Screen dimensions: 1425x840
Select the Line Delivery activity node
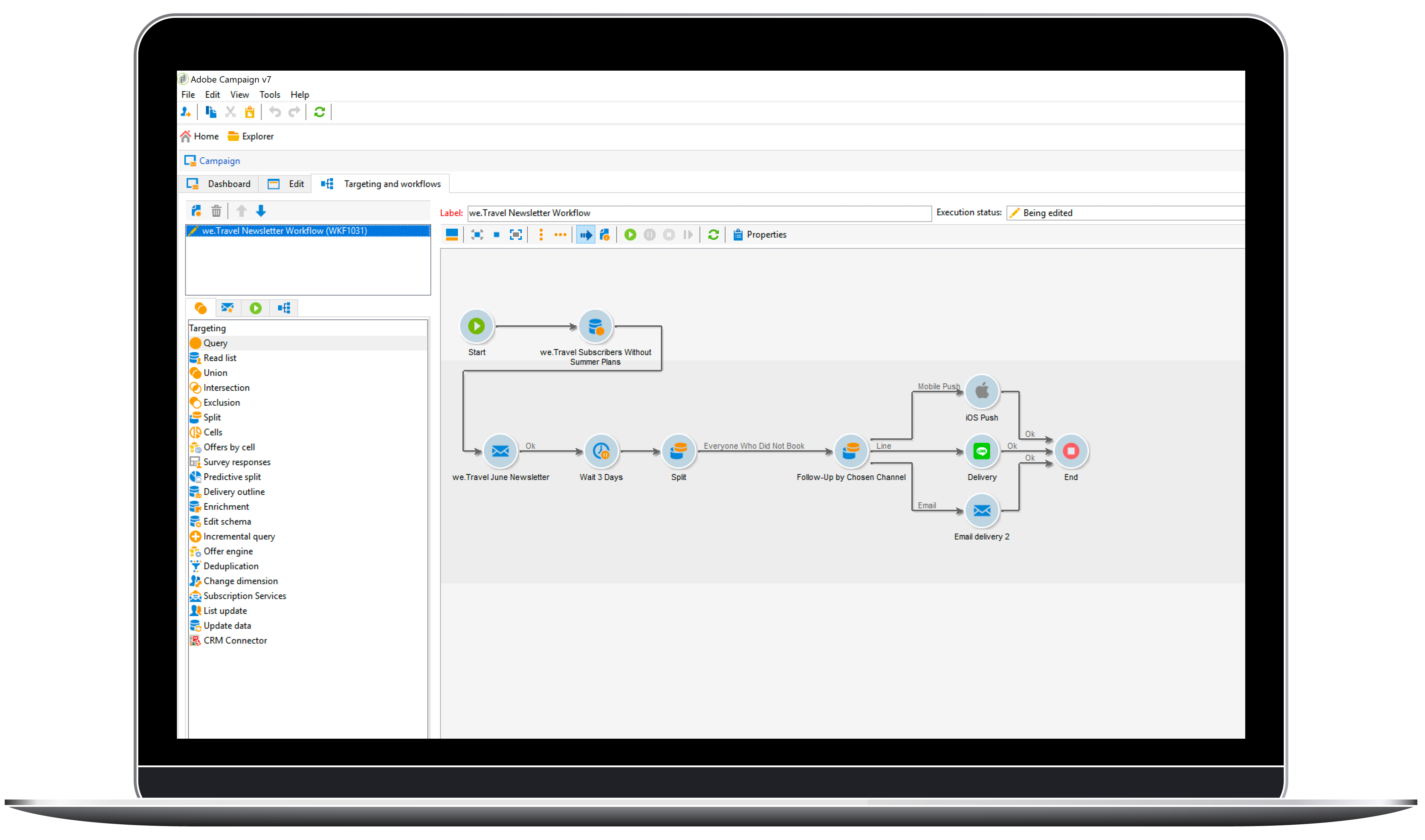(981, 451)
